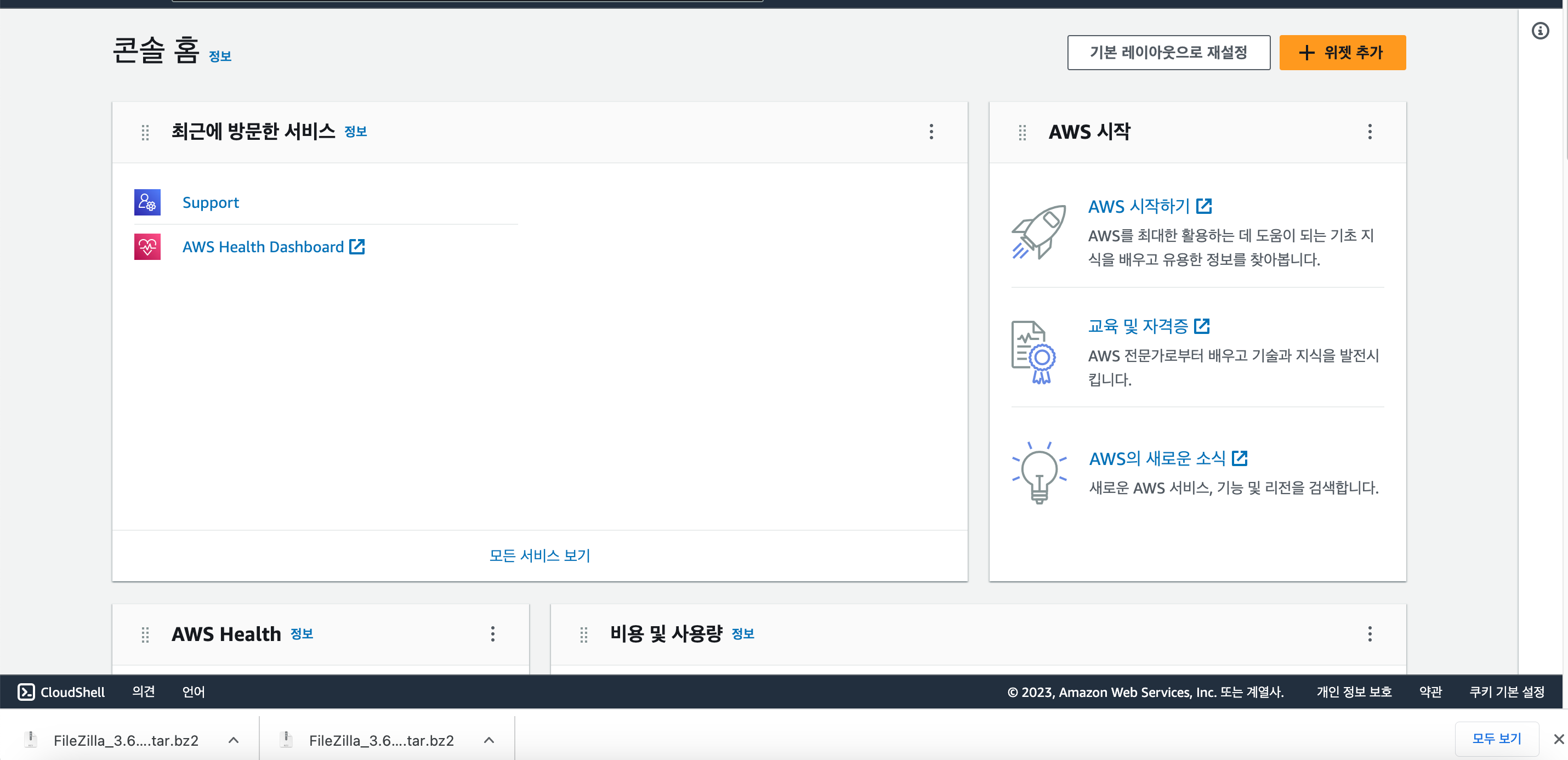
Task: Click 기본 레이아웃으로 재설정 button
Action: (1169, 53)
